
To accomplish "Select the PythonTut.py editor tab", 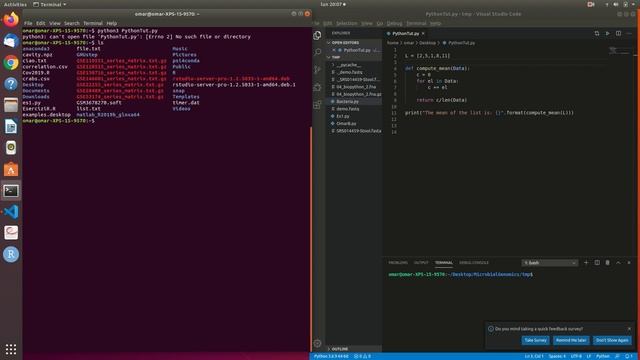I will (406, 33).
